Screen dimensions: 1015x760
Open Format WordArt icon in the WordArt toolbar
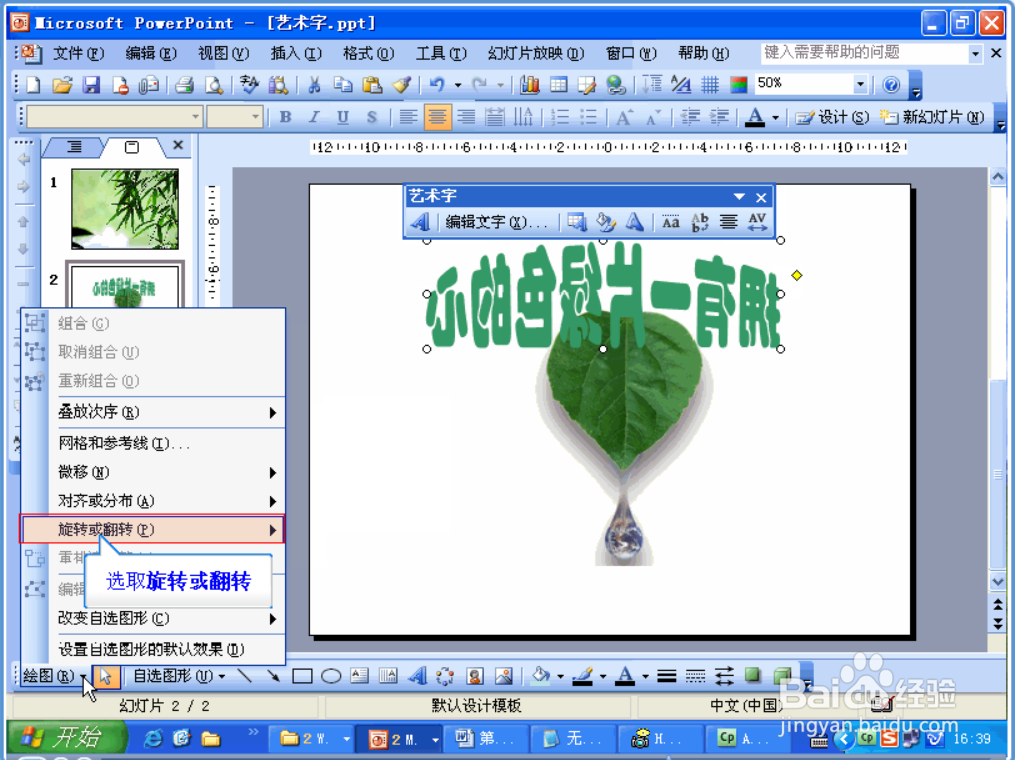point(606,222)
